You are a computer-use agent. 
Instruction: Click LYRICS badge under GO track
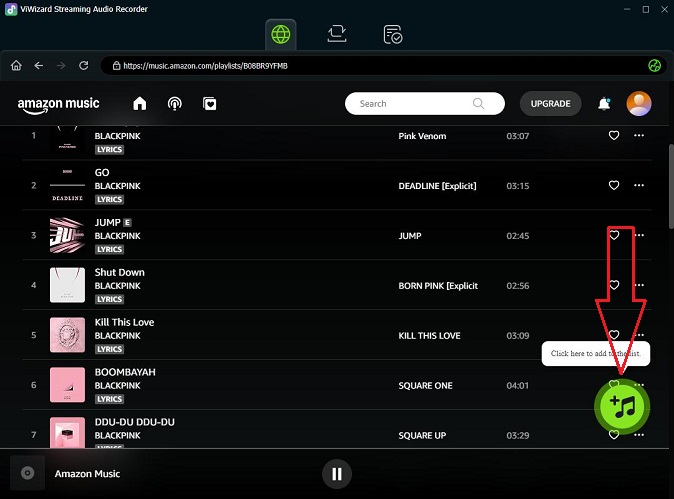pos(109,199)
